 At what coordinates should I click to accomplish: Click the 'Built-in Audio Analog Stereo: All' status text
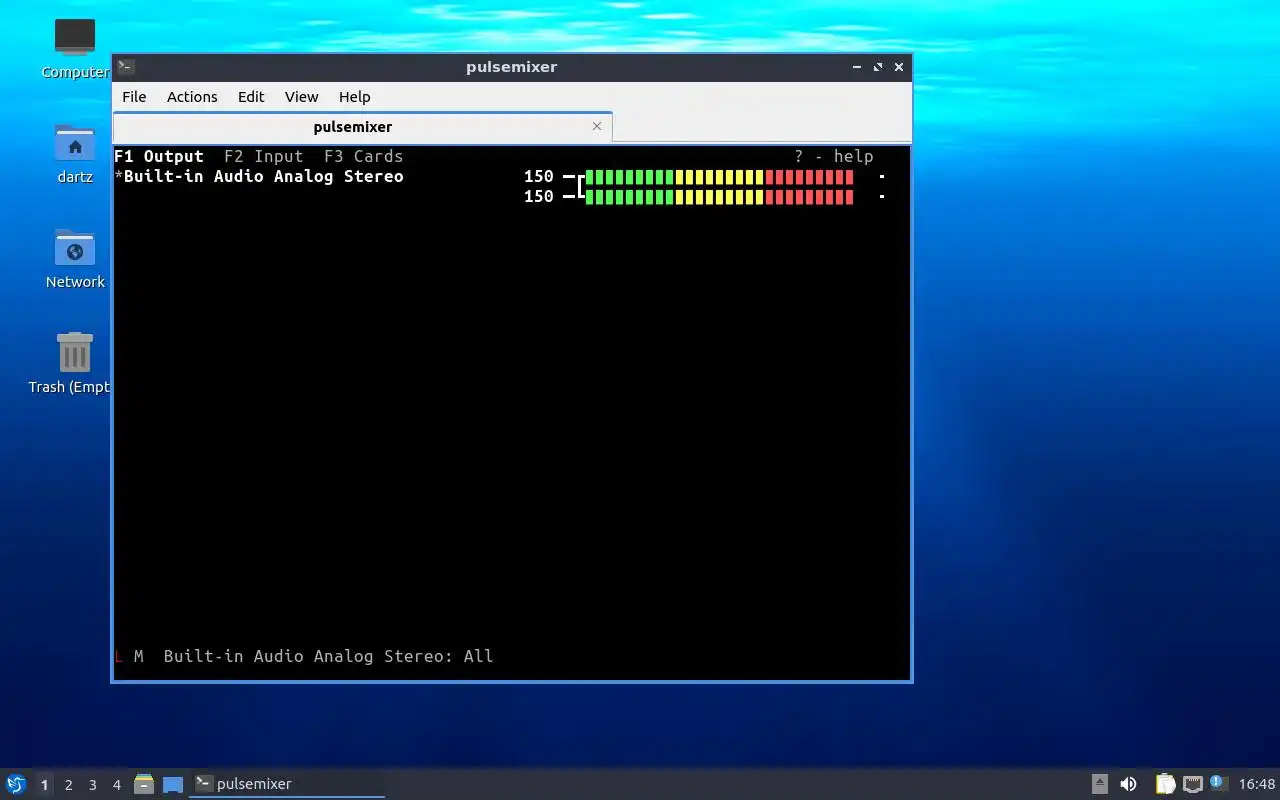pyautogui.click(x=328, y=656)
